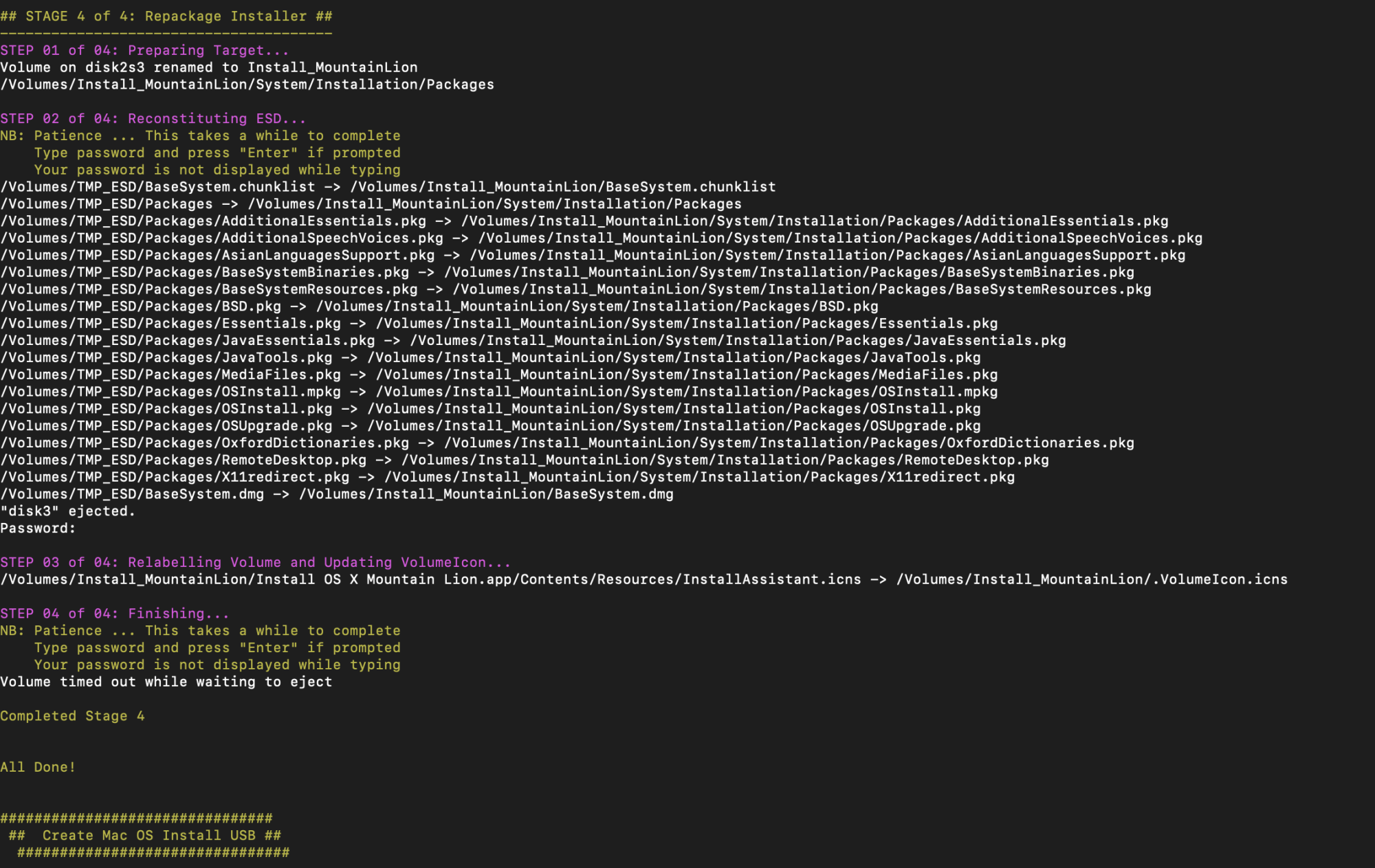This screenshot has height=868, width=1375.
Task: Click the AsianLanguagesSupport.pkg copy line
Action: 593,255
